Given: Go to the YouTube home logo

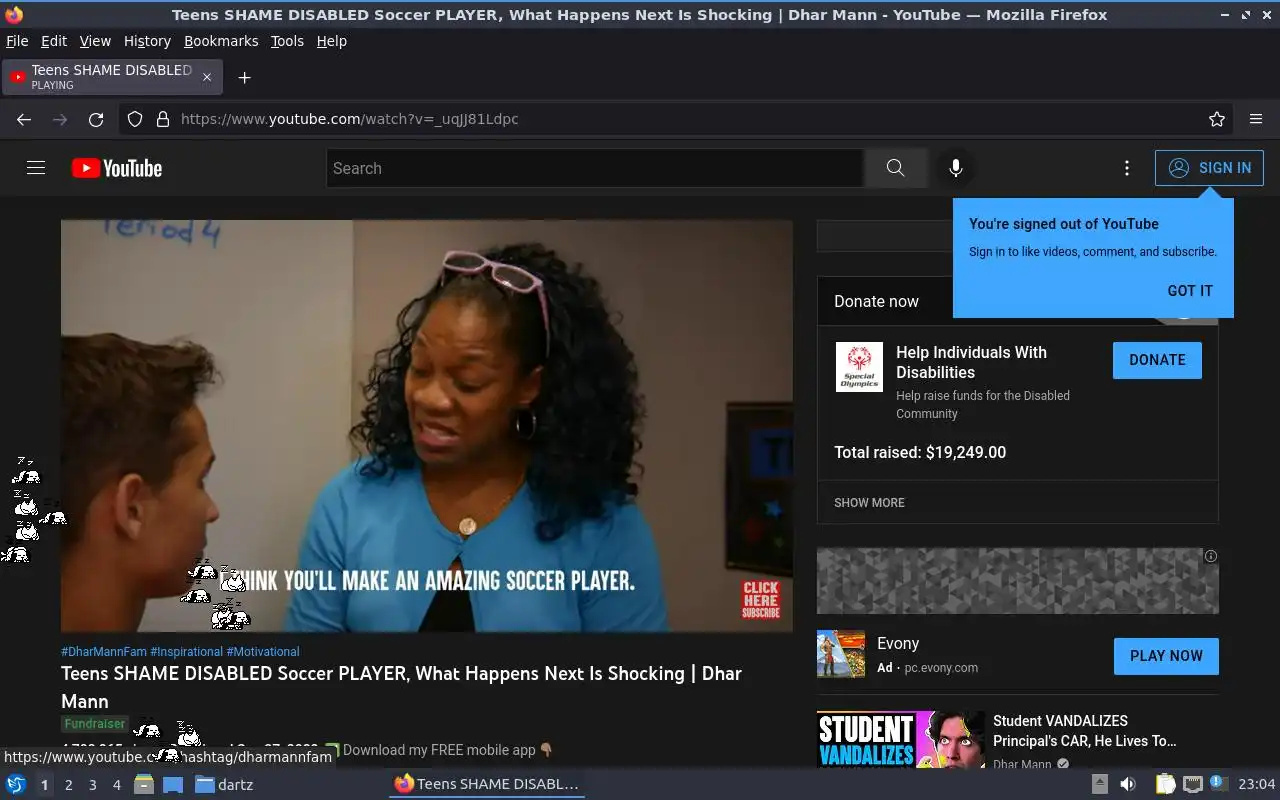Looking at the screenshot, I should coord(117,168).
